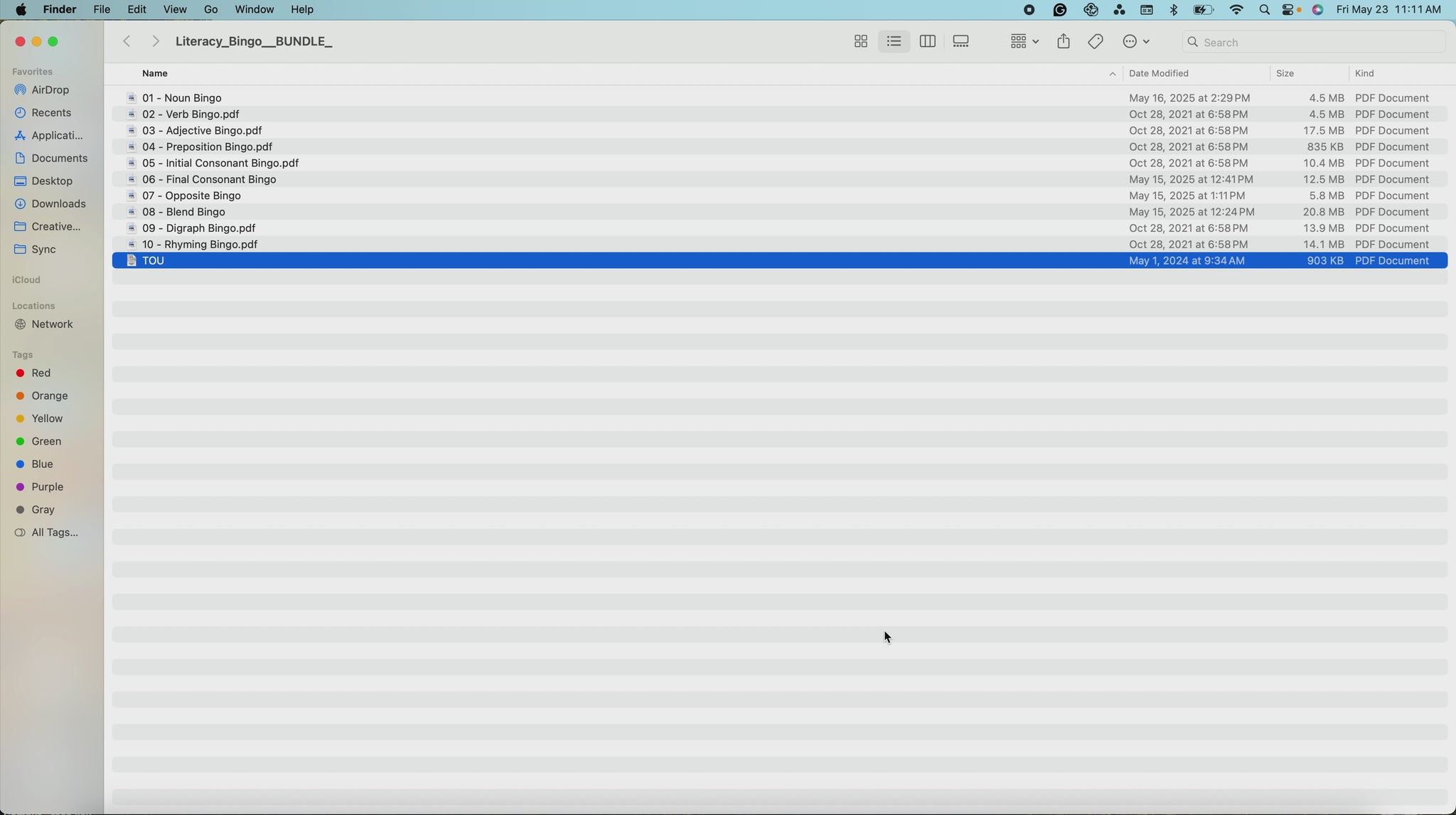Switch to column view
This screenshot has width=1456, height=815.
coord(927,42)
